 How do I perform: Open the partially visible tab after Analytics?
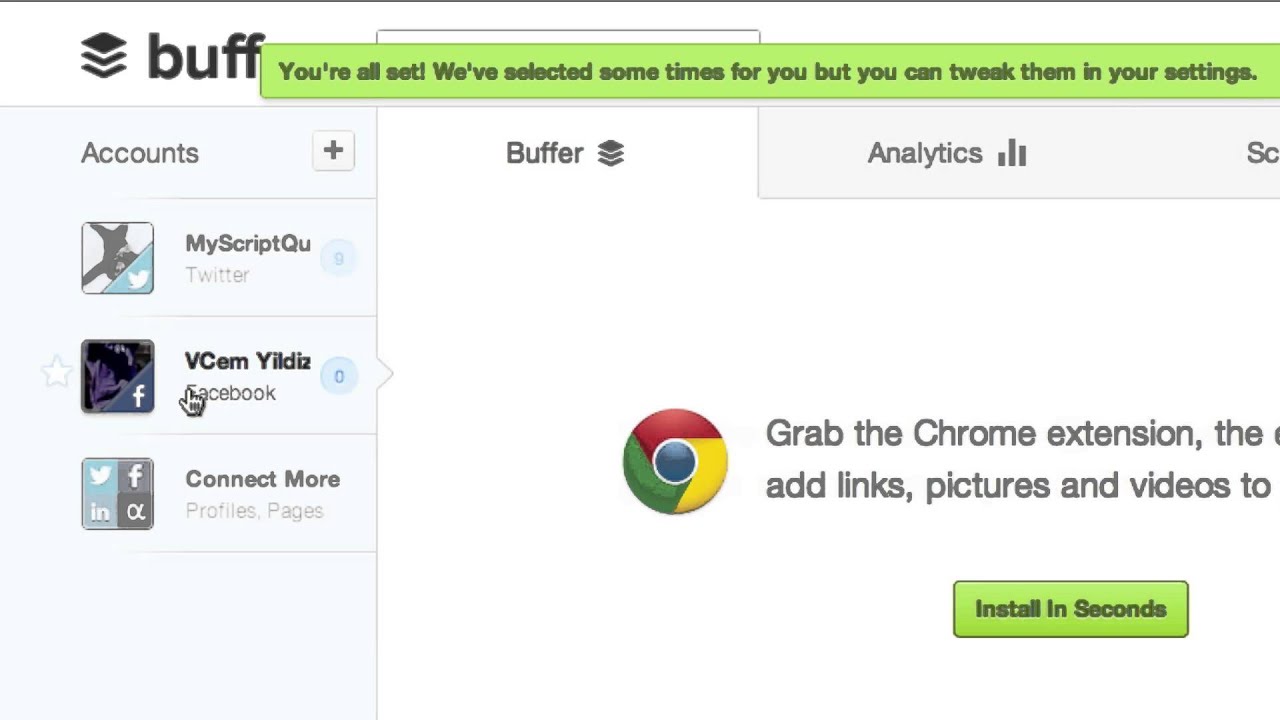point(1261,153)
